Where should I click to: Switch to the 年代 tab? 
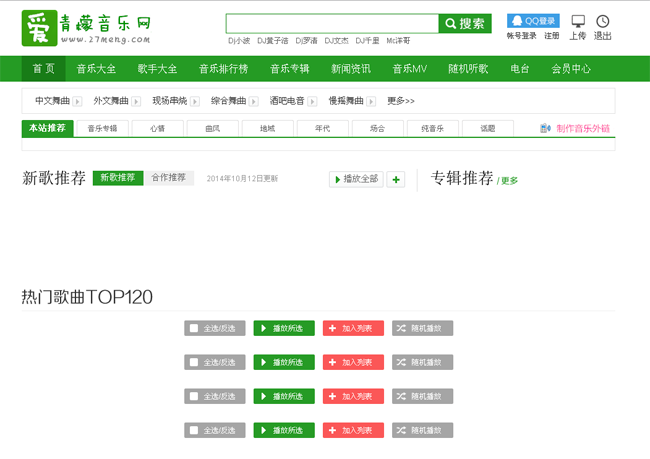click(x=323, y=129)
